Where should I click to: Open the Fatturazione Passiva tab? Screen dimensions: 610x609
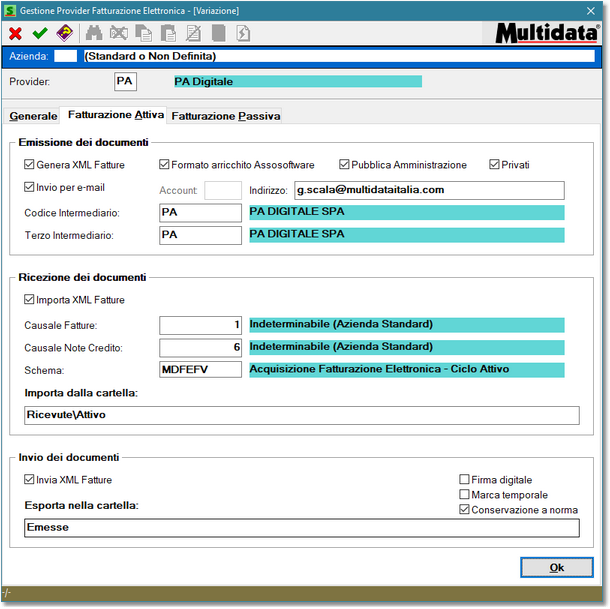point(226,116)
